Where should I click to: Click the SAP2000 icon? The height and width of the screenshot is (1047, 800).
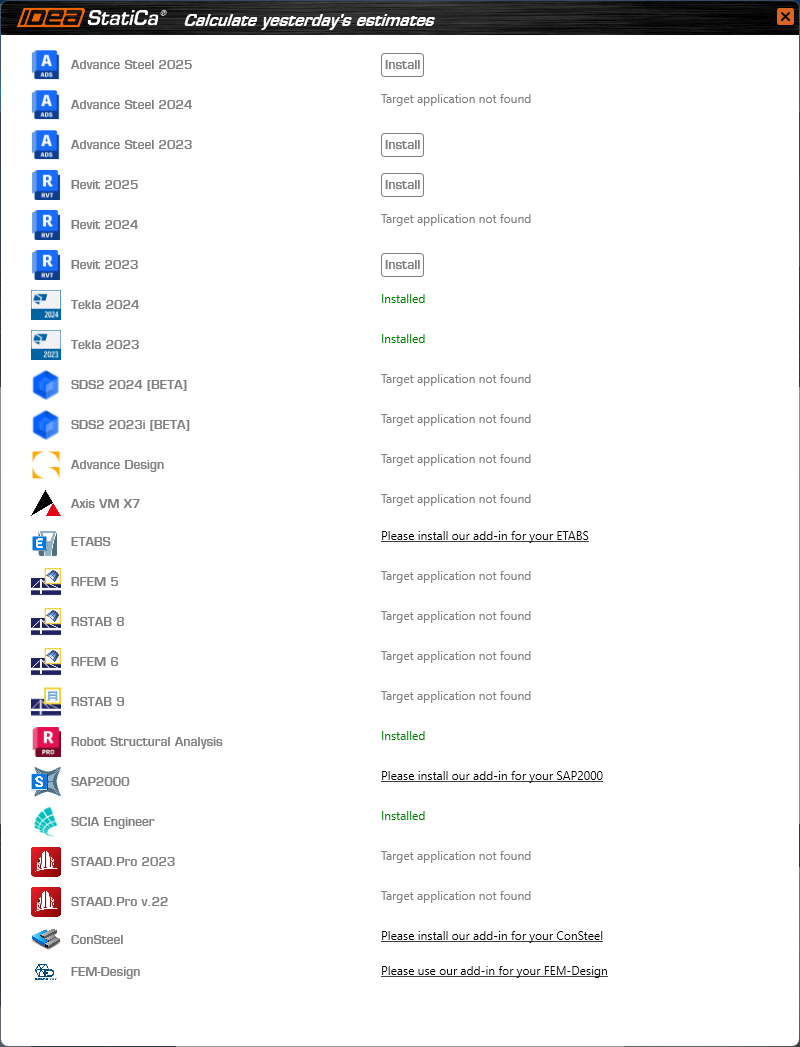coord(46,782)
